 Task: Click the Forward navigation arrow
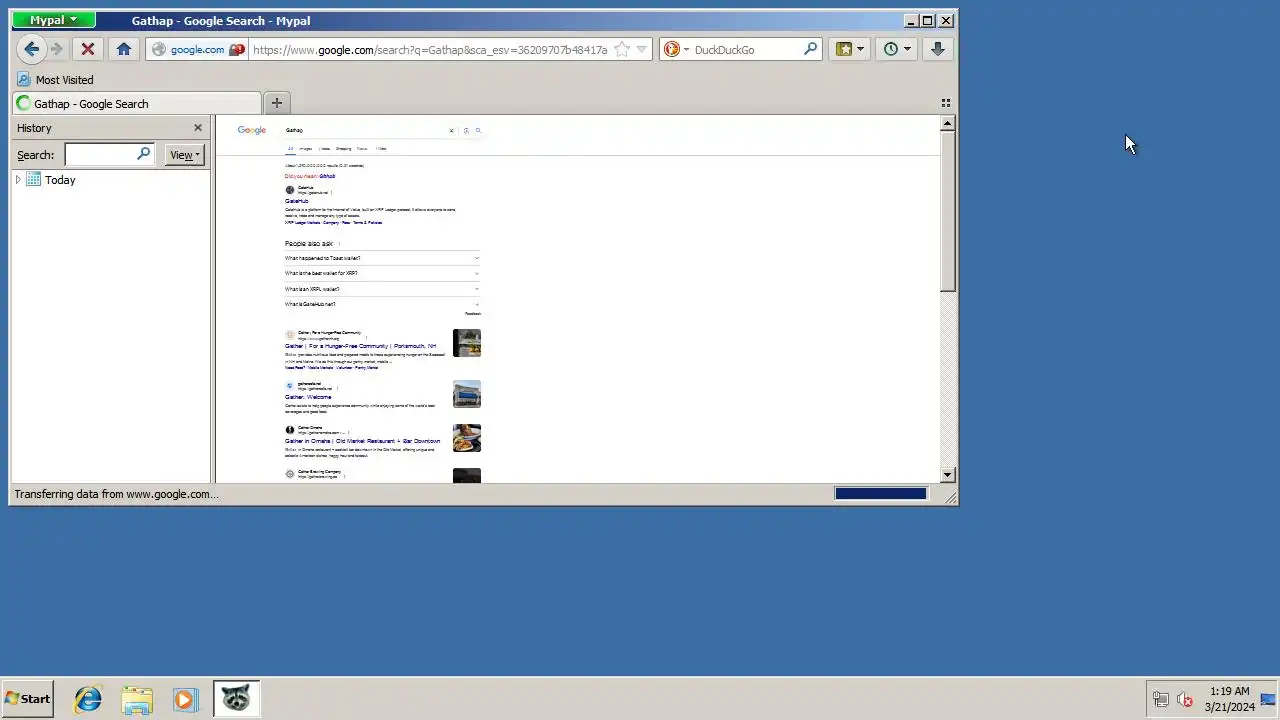tap(57, 49)
